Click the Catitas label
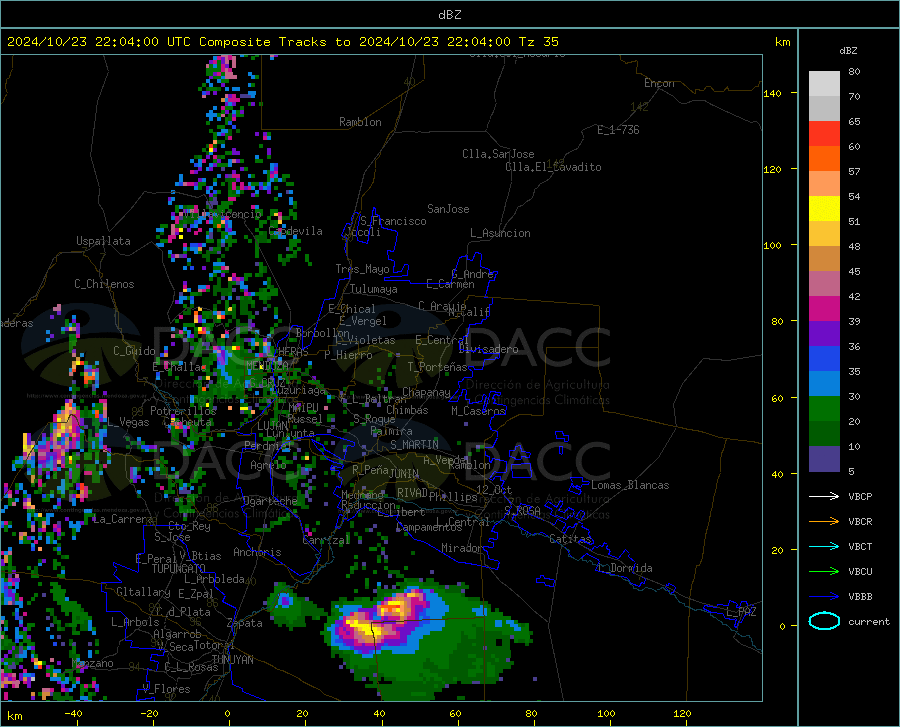 571,539
